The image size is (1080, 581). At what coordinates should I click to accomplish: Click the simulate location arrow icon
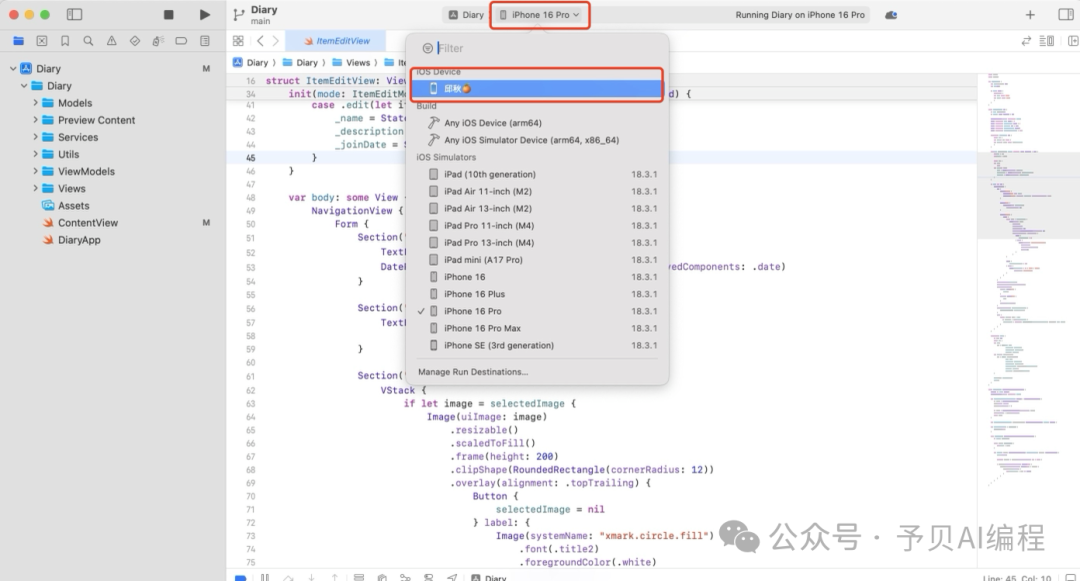pyautogui.click(x=452, y=577)
